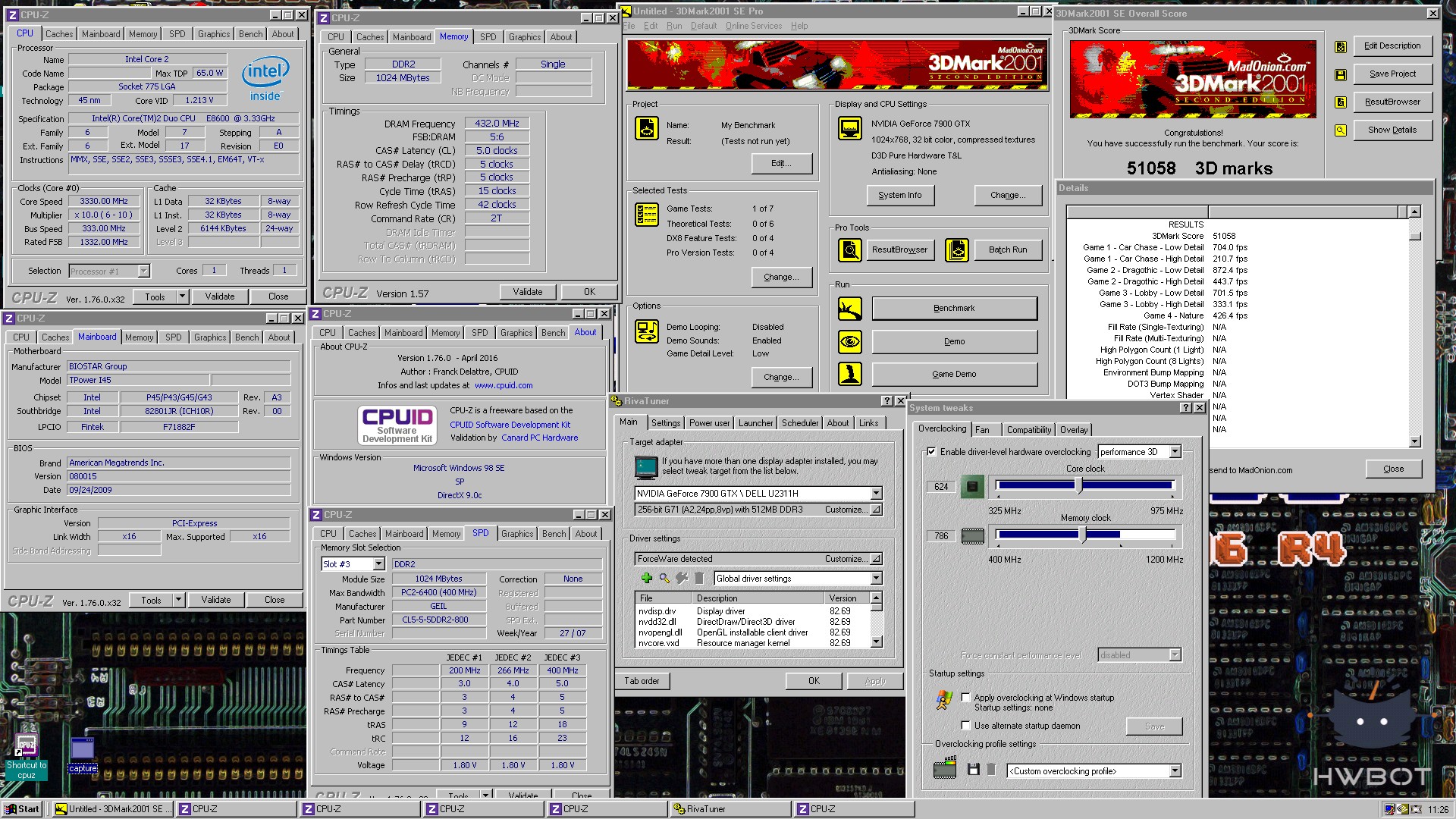Click the save profile floppy icon in System tweaks

tap(973, 770)
